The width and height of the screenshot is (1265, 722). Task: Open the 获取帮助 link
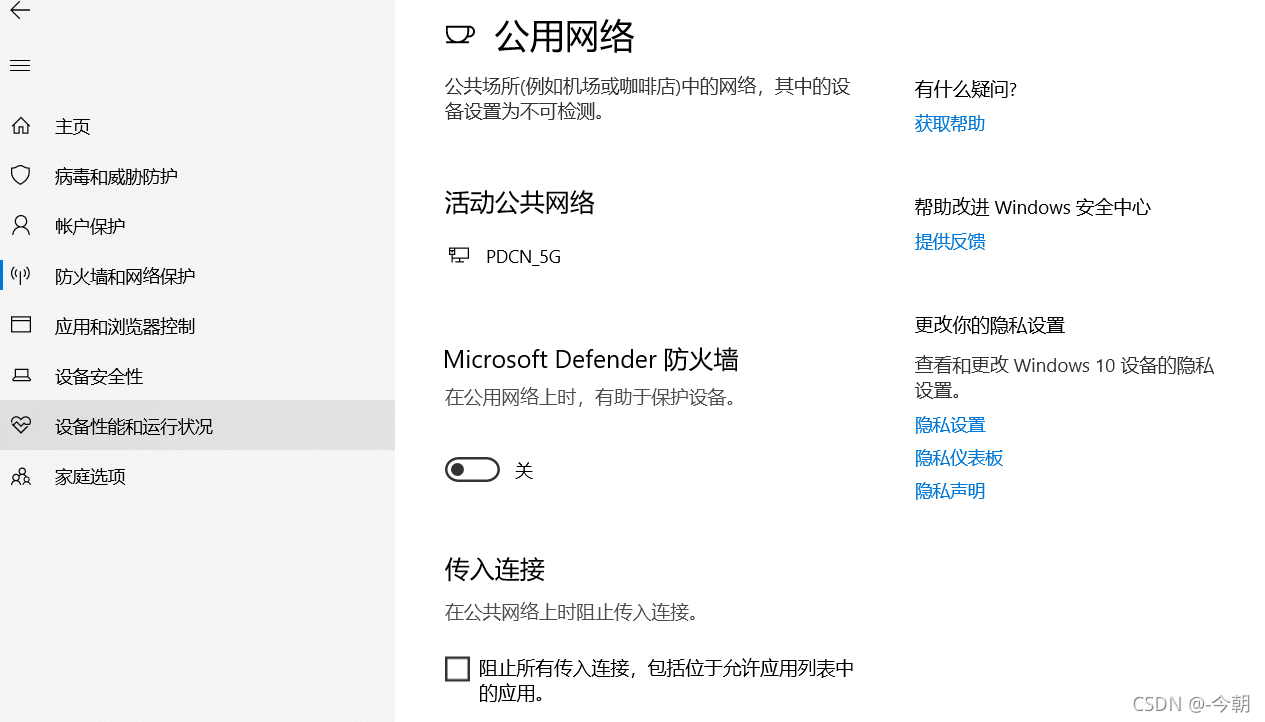[x=950, y=124]
